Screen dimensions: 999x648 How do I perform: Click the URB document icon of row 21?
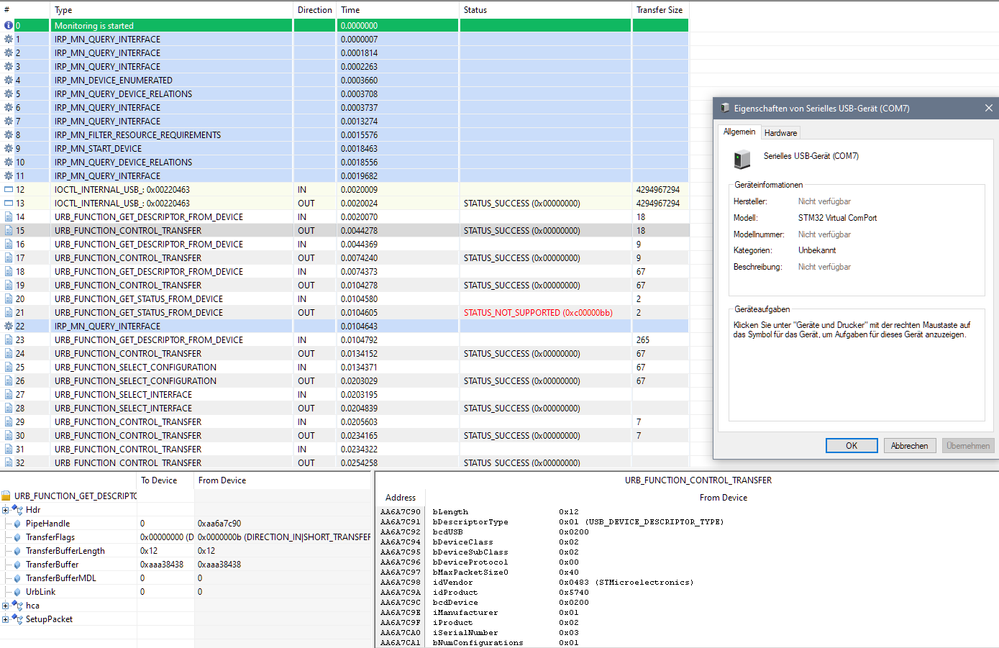point(8,313)
